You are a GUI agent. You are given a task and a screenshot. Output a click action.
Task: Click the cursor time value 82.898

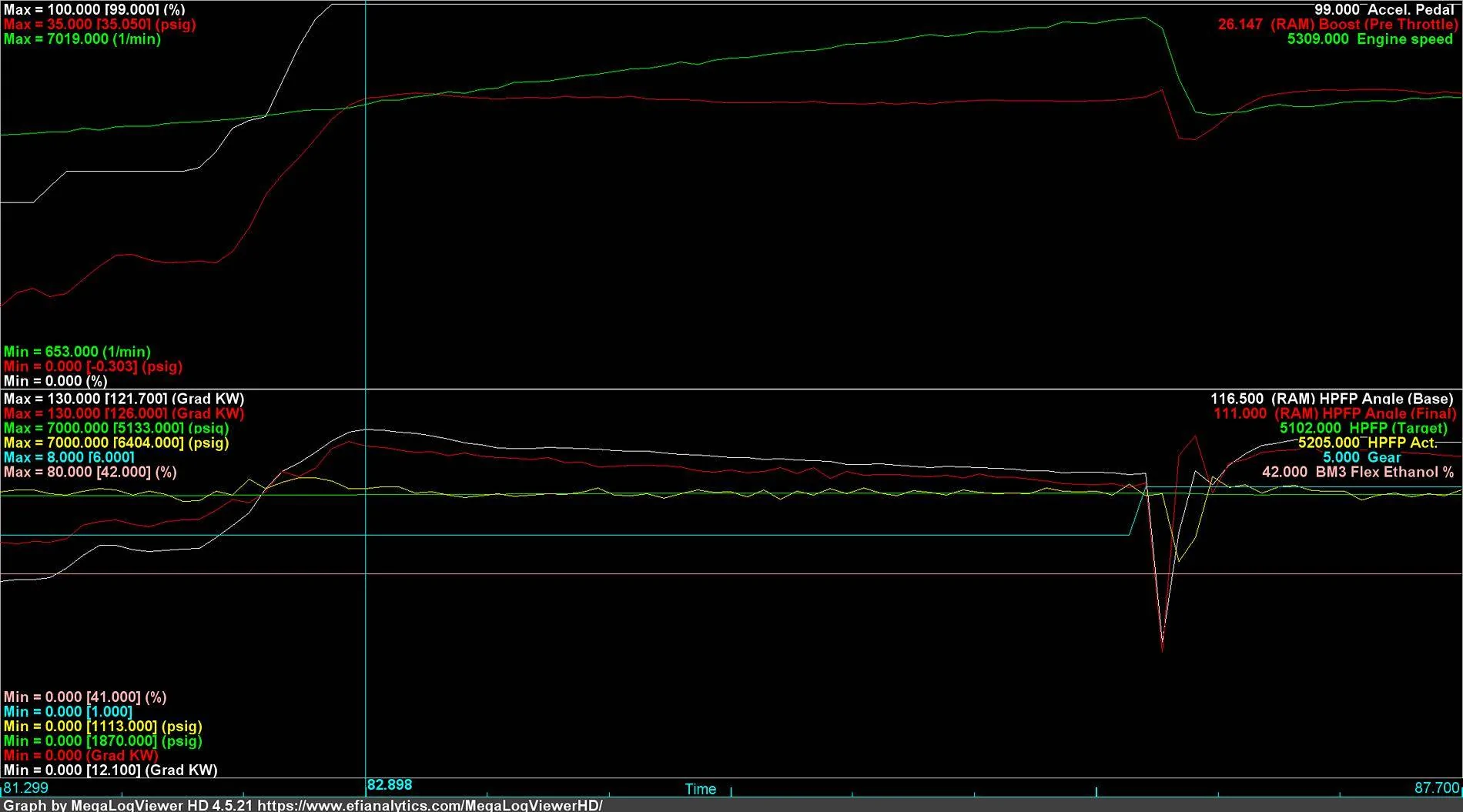390,785
